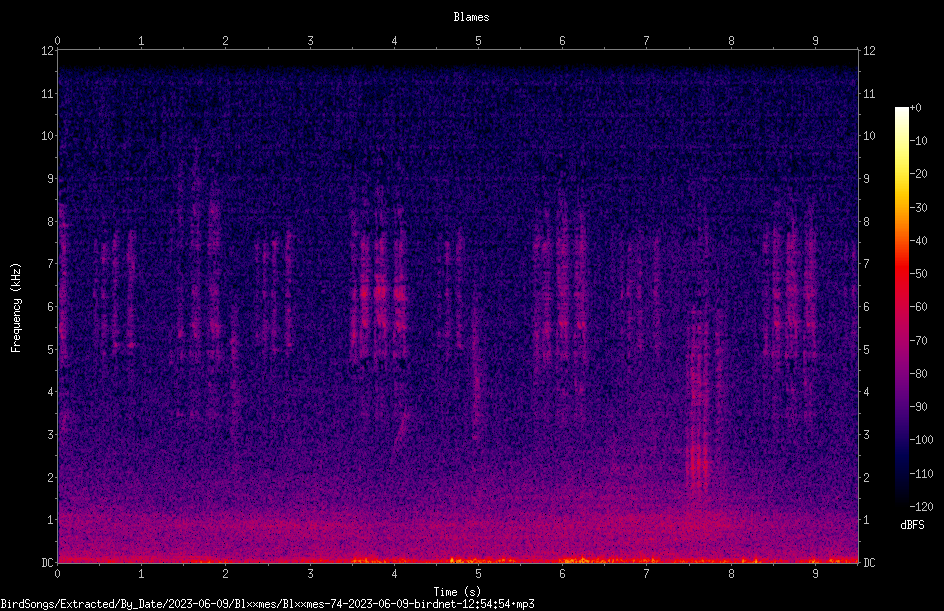Click the "DC" label on left frequency axis
Viewport: 944px width, 611px height.
[x=48, y=563]
